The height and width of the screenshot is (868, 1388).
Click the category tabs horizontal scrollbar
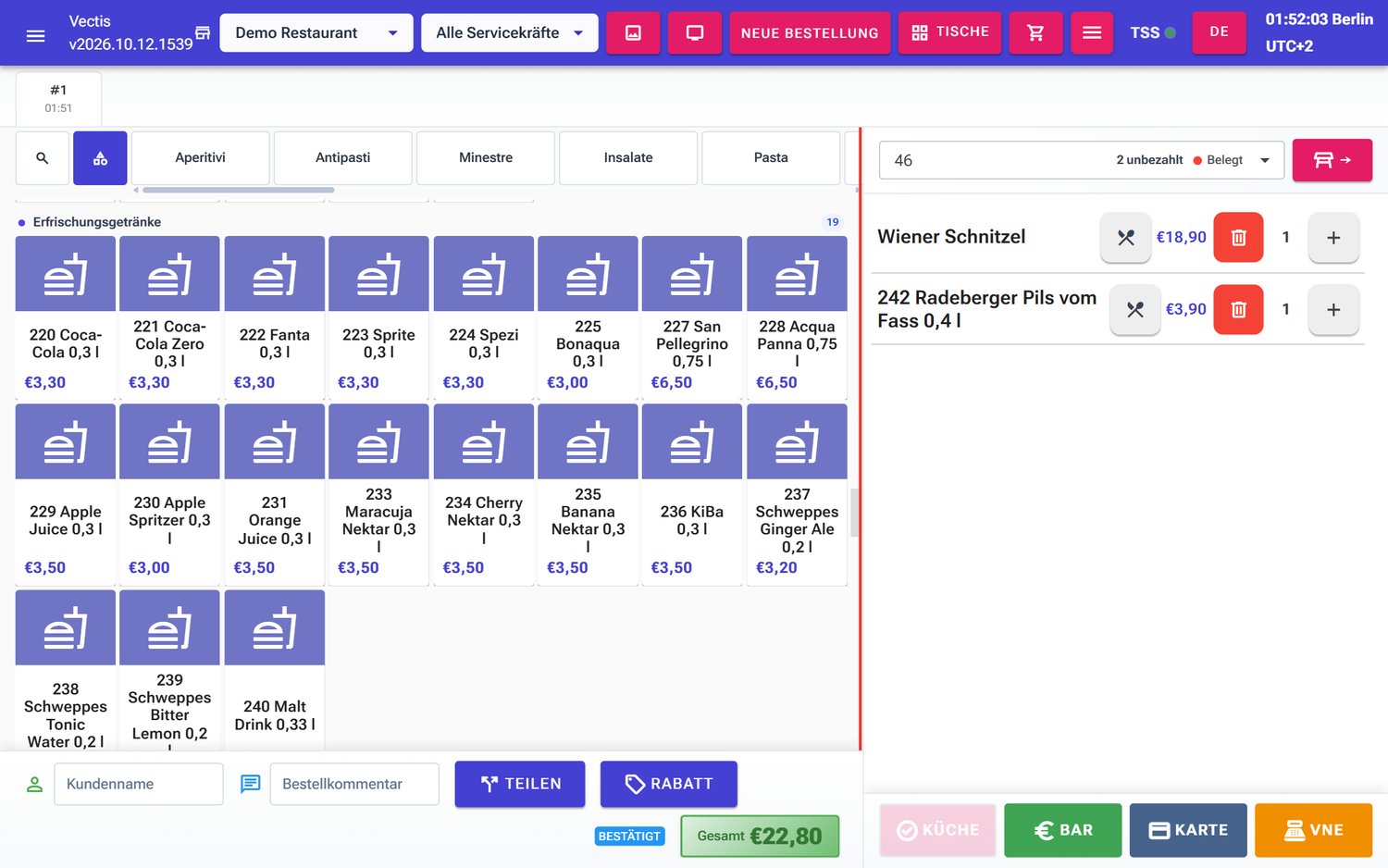pyautogui.click(x=238, y=191)
